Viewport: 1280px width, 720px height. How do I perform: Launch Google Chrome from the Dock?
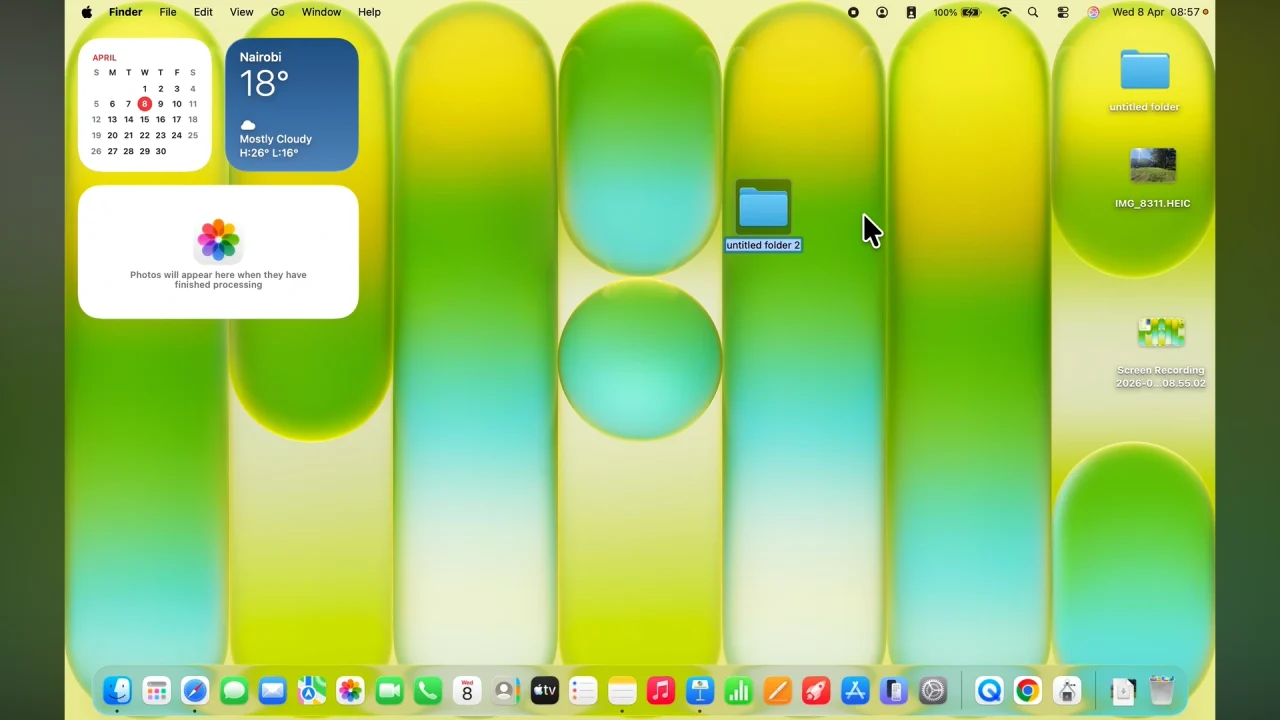1027,690
